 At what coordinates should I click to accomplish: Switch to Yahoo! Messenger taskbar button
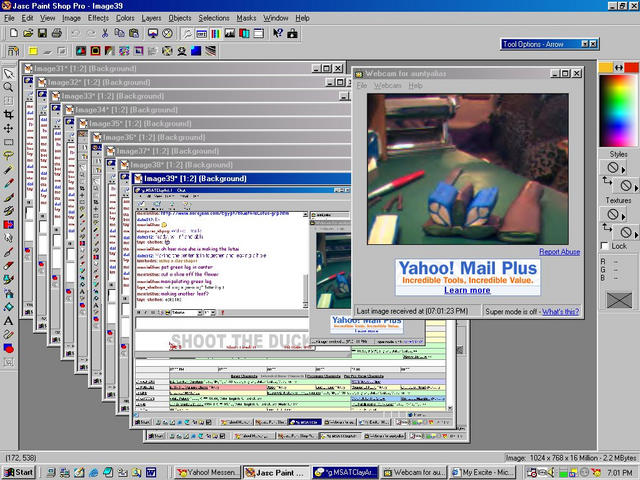[208, 472]
